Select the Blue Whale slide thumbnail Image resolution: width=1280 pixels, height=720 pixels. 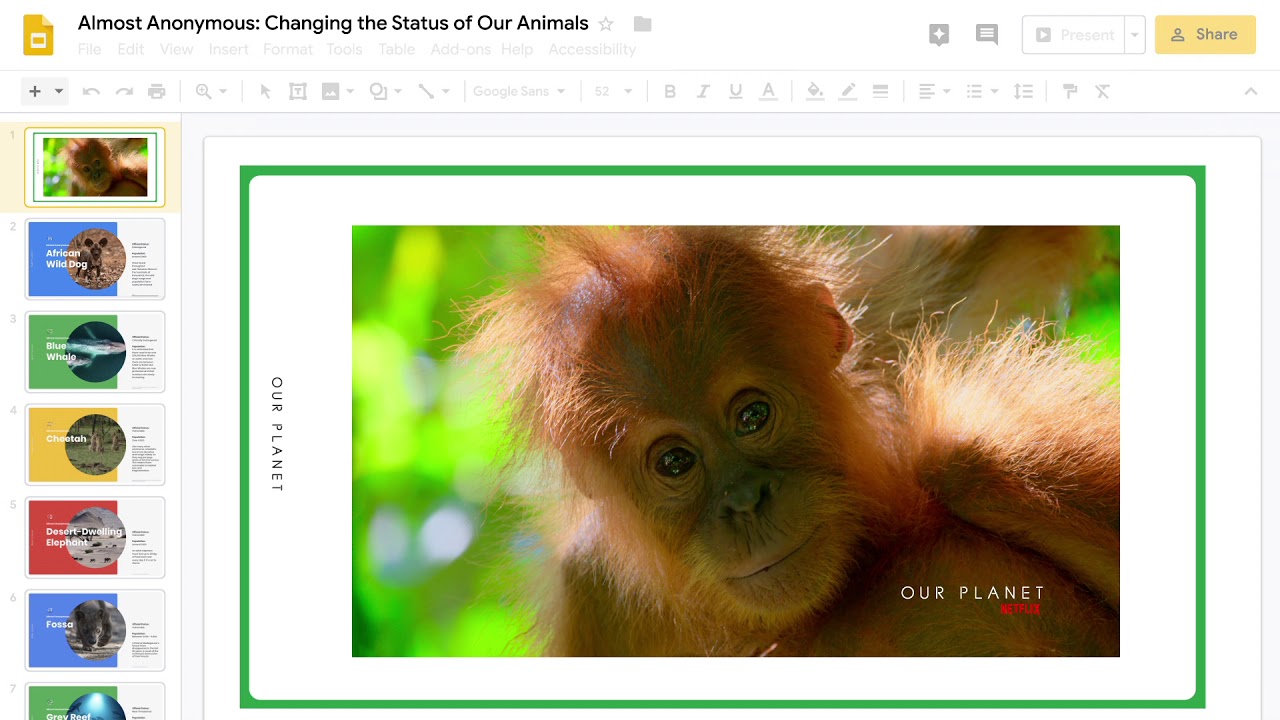point(95,352)
